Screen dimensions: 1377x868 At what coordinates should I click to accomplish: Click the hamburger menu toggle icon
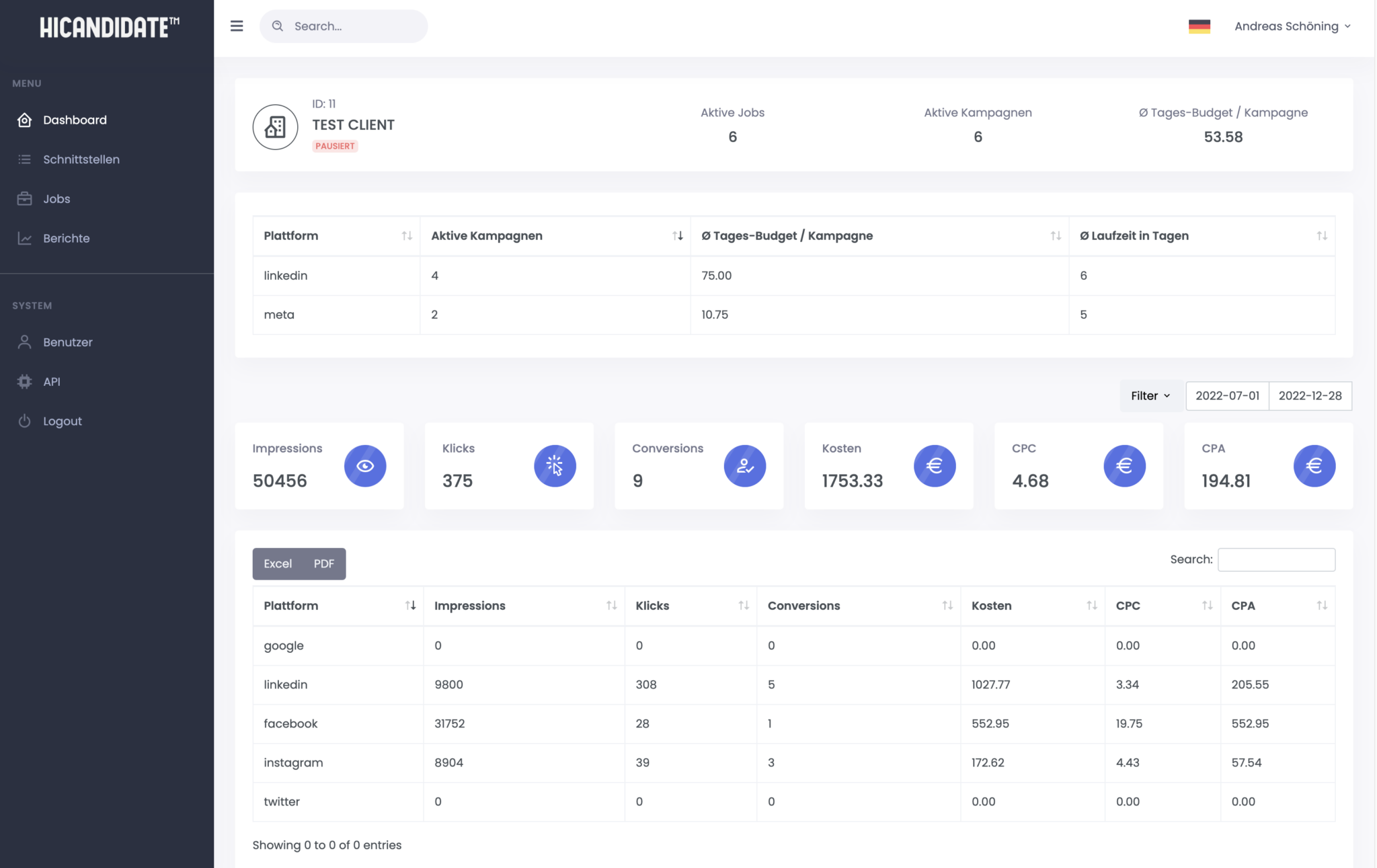237,26
